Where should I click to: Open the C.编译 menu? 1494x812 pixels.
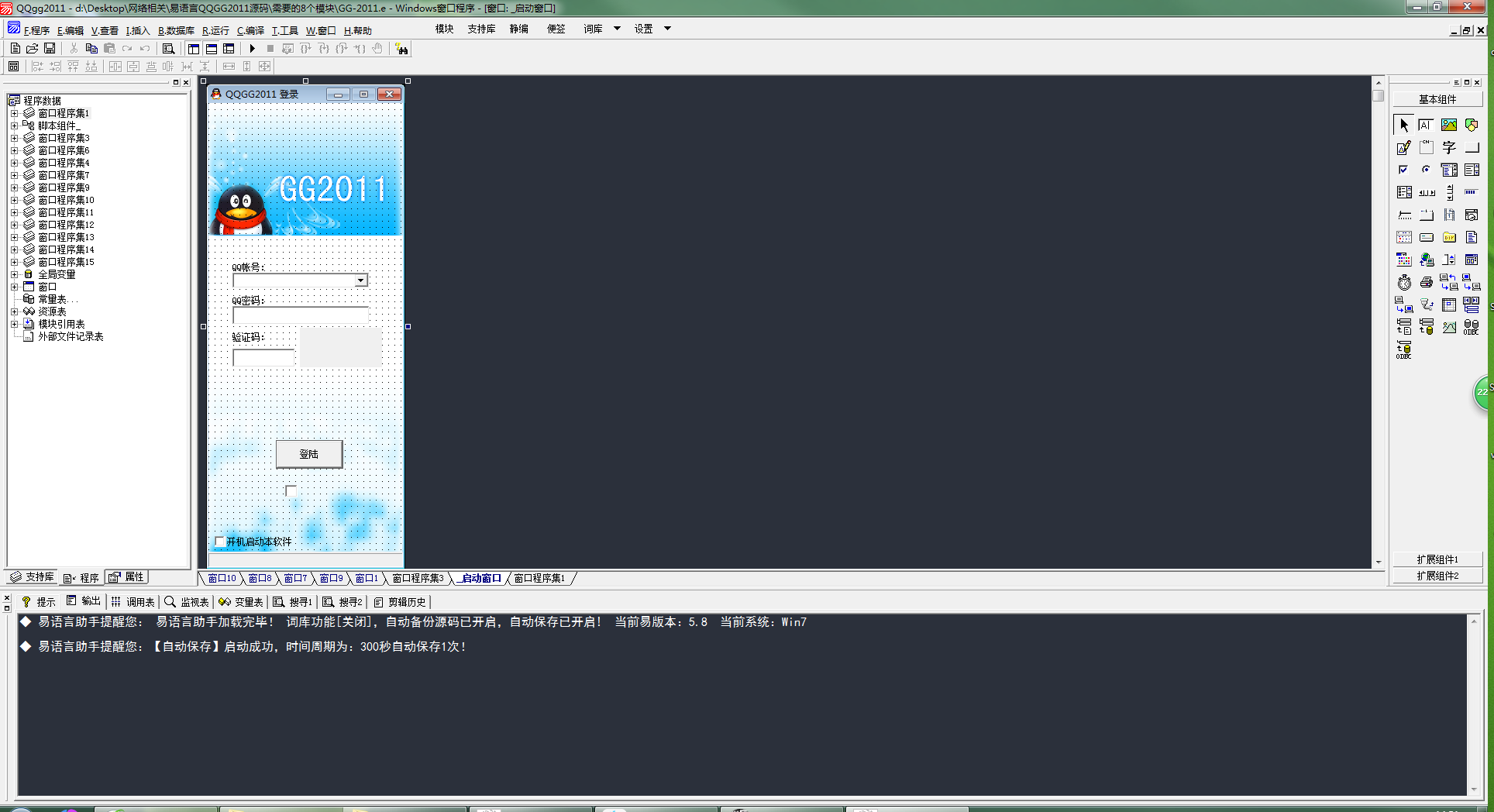pyautogui.click(x=250, y=31)
